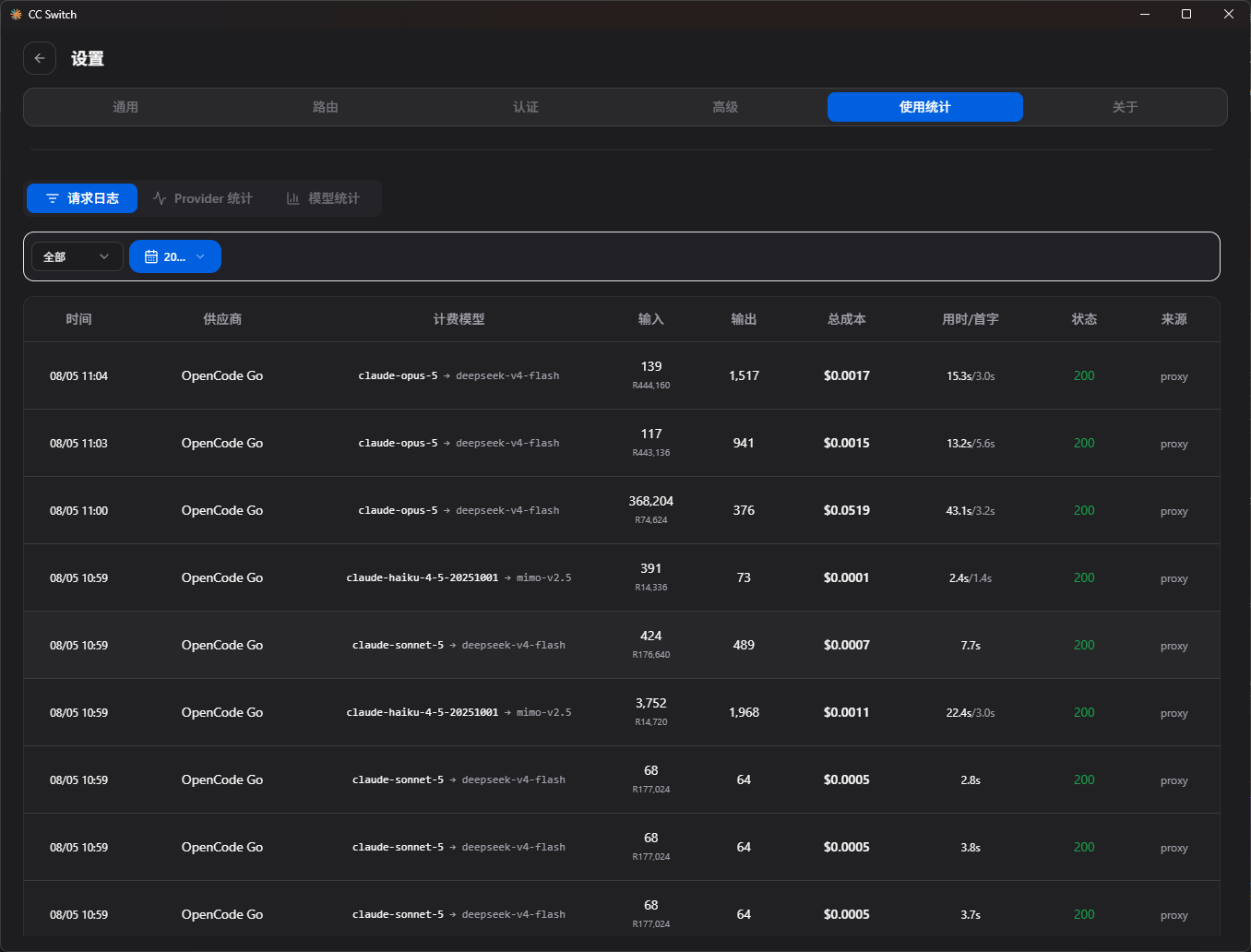Screen dimensions: 1251x952
Task: Click the 总成本 column header
Action: coord(847,319)
